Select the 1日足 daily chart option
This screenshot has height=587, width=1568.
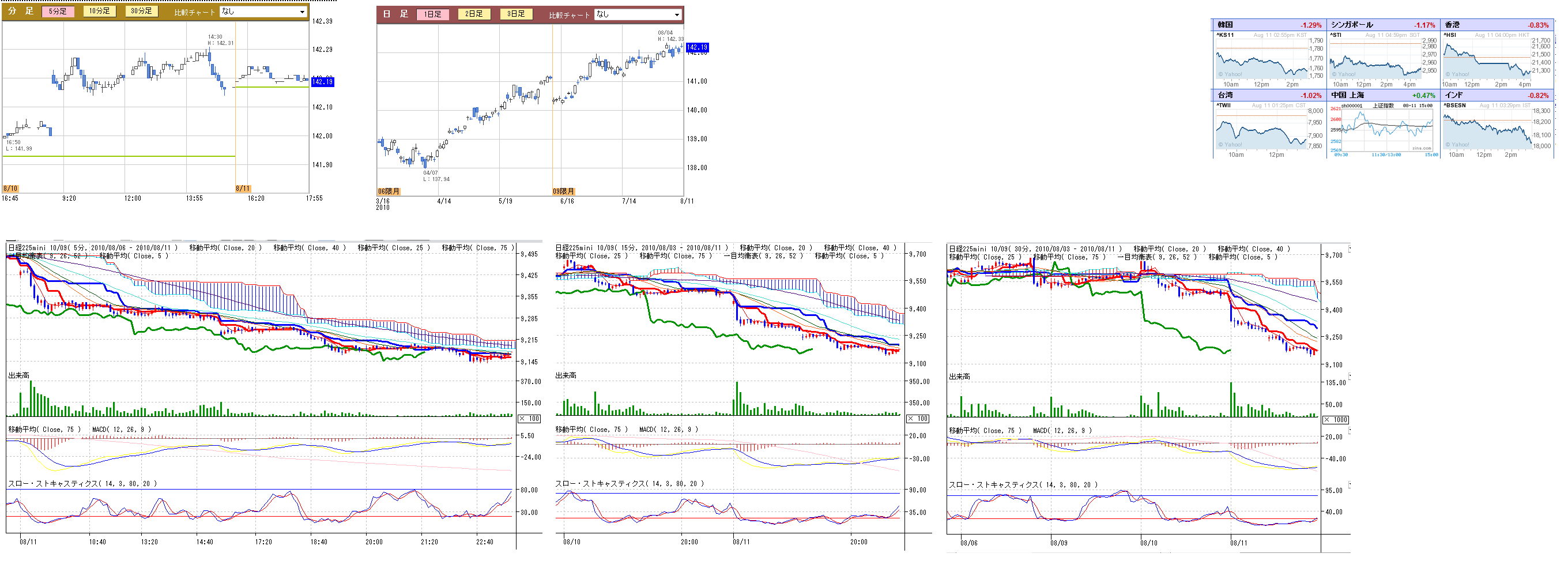click(433, 14)
